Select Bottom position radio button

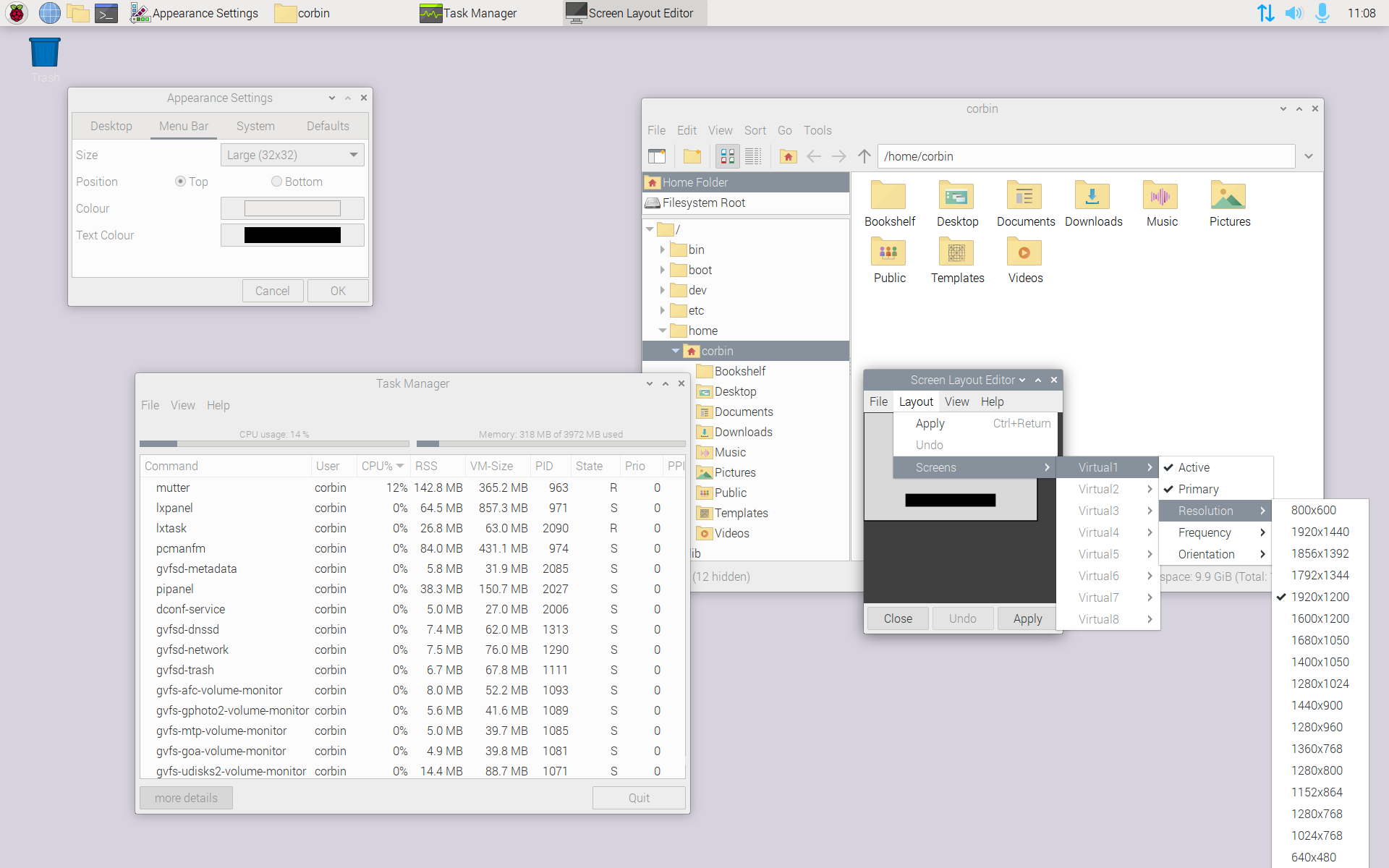click(x=276, y=182)
